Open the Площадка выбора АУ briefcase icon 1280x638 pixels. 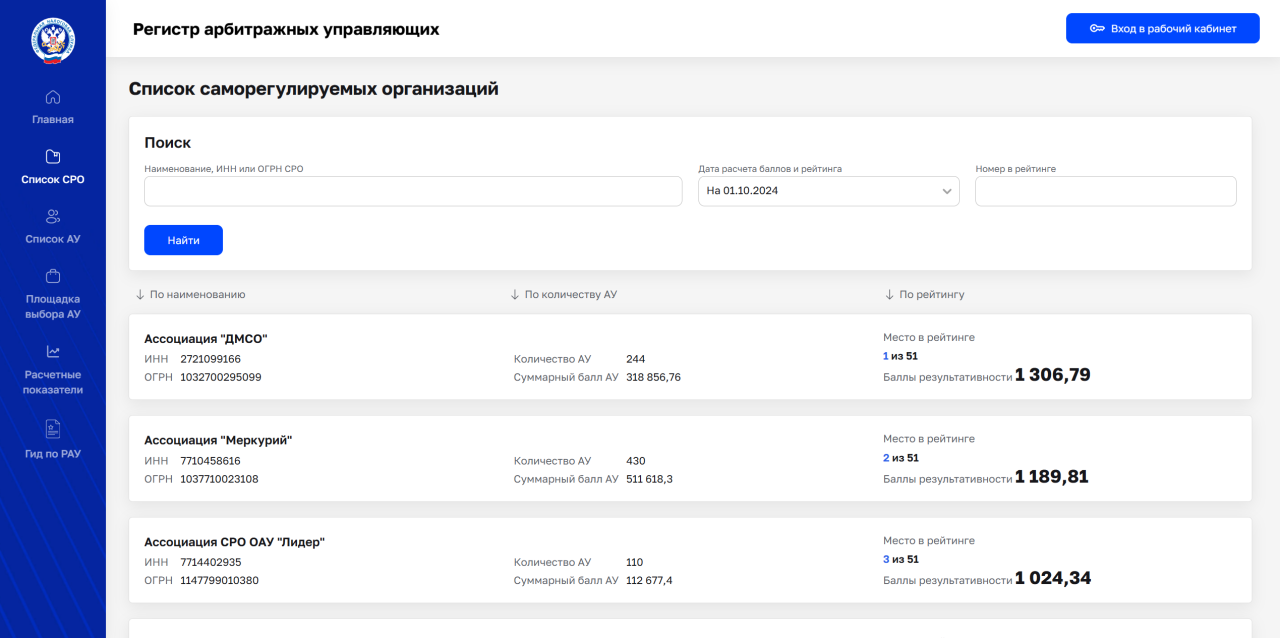(x=53, y=276)
